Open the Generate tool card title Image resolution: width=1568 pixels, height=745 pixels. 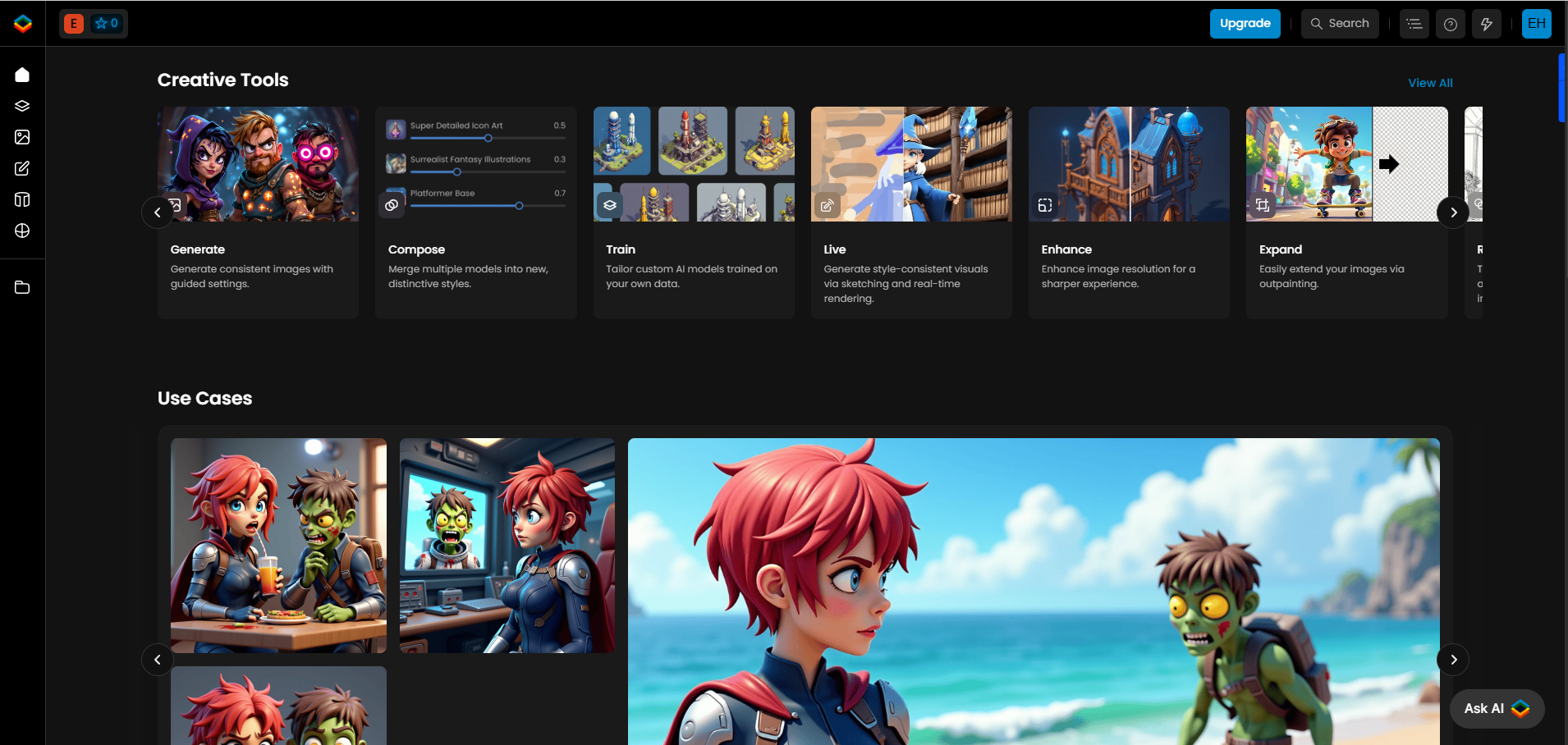[198, 249]
